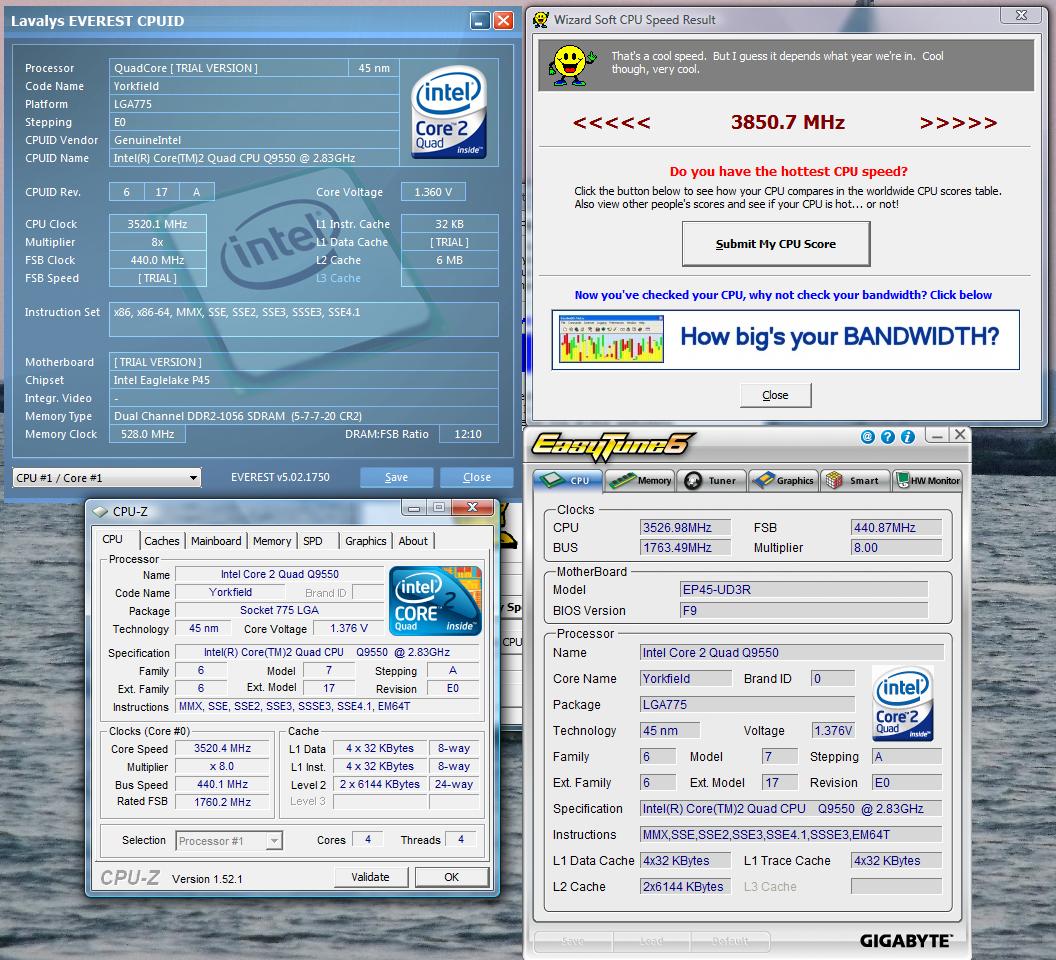Click the 440.1 MHz Bus Speed value

tap(222, 785)
